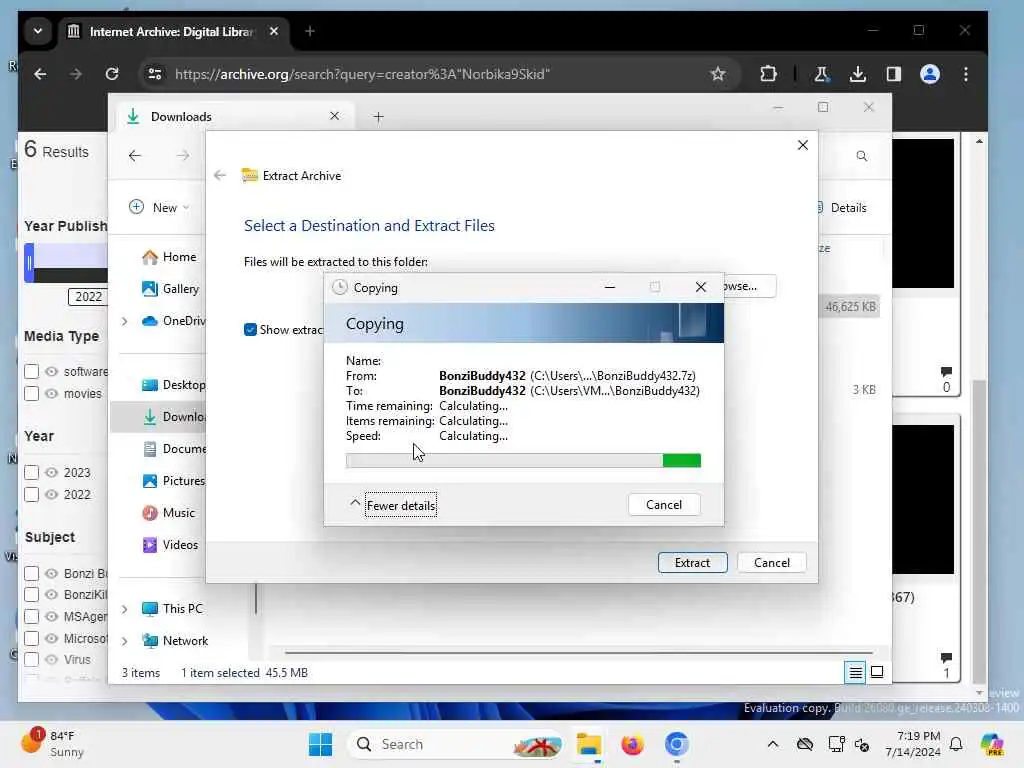The image size is (1024, 768).
Task: Cancel the Copying operation
Action: click(x=664, y=505)
